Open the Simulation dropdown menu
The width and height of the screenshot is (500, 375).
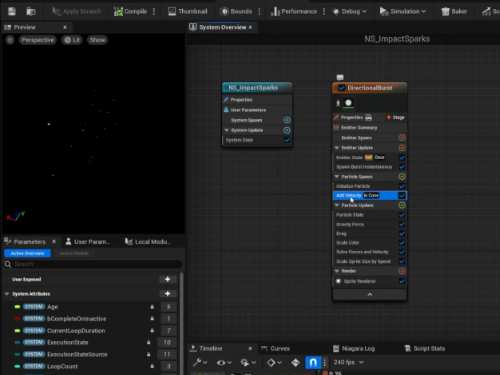click(x=403, y=12)
